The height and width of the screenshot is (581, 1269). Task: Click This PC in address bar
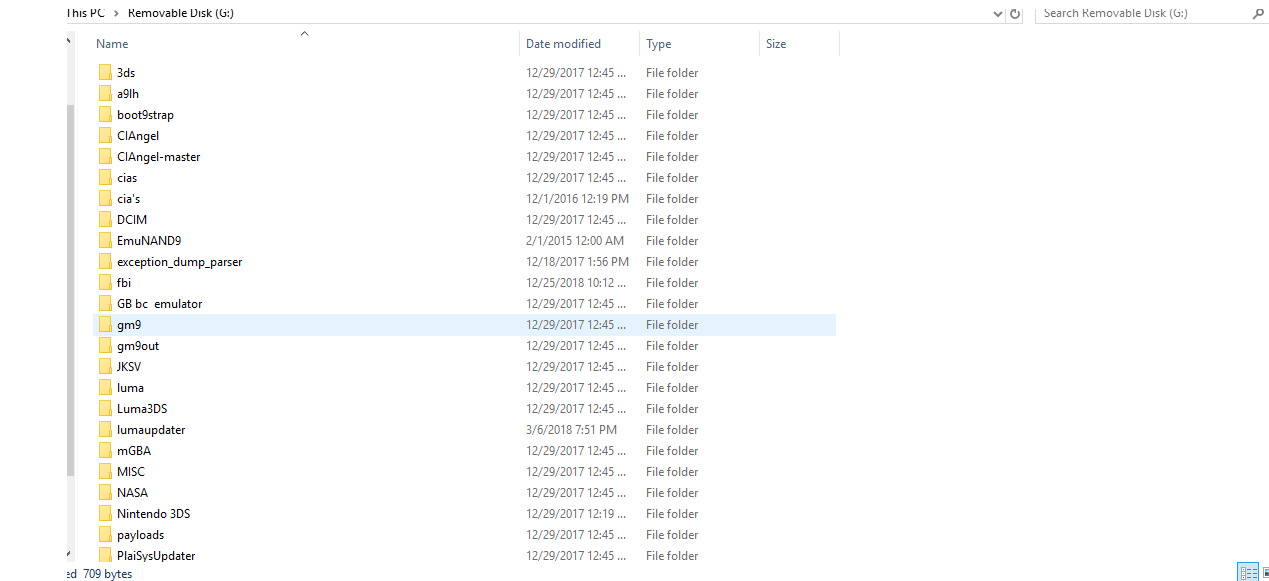point(86,14)
